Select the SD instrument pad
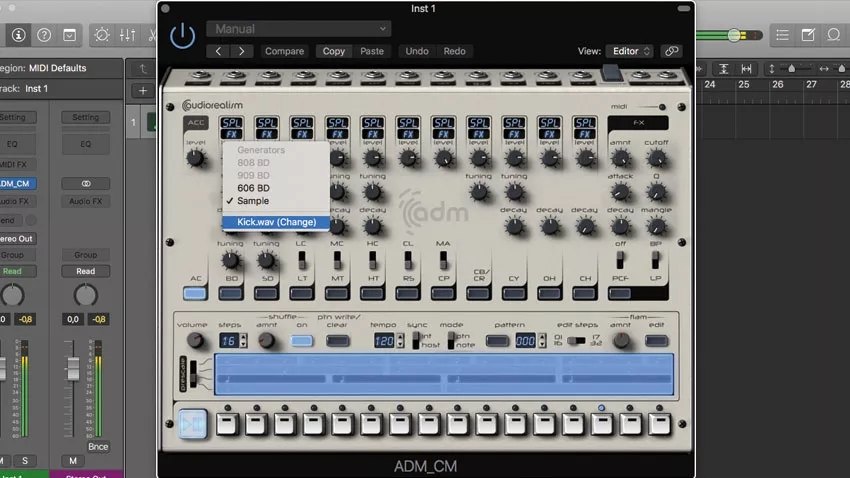 [266, 293]
